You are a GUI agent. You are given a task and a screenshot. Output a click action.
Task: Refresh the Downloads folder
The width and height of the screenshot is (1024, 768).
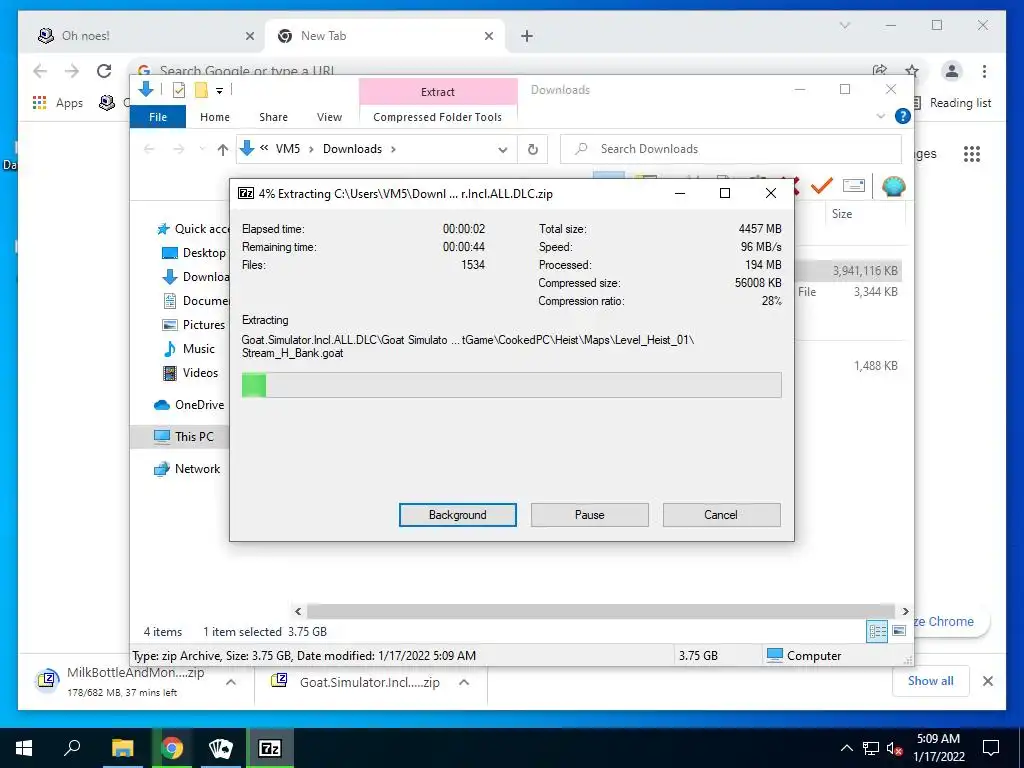point(533,150)
